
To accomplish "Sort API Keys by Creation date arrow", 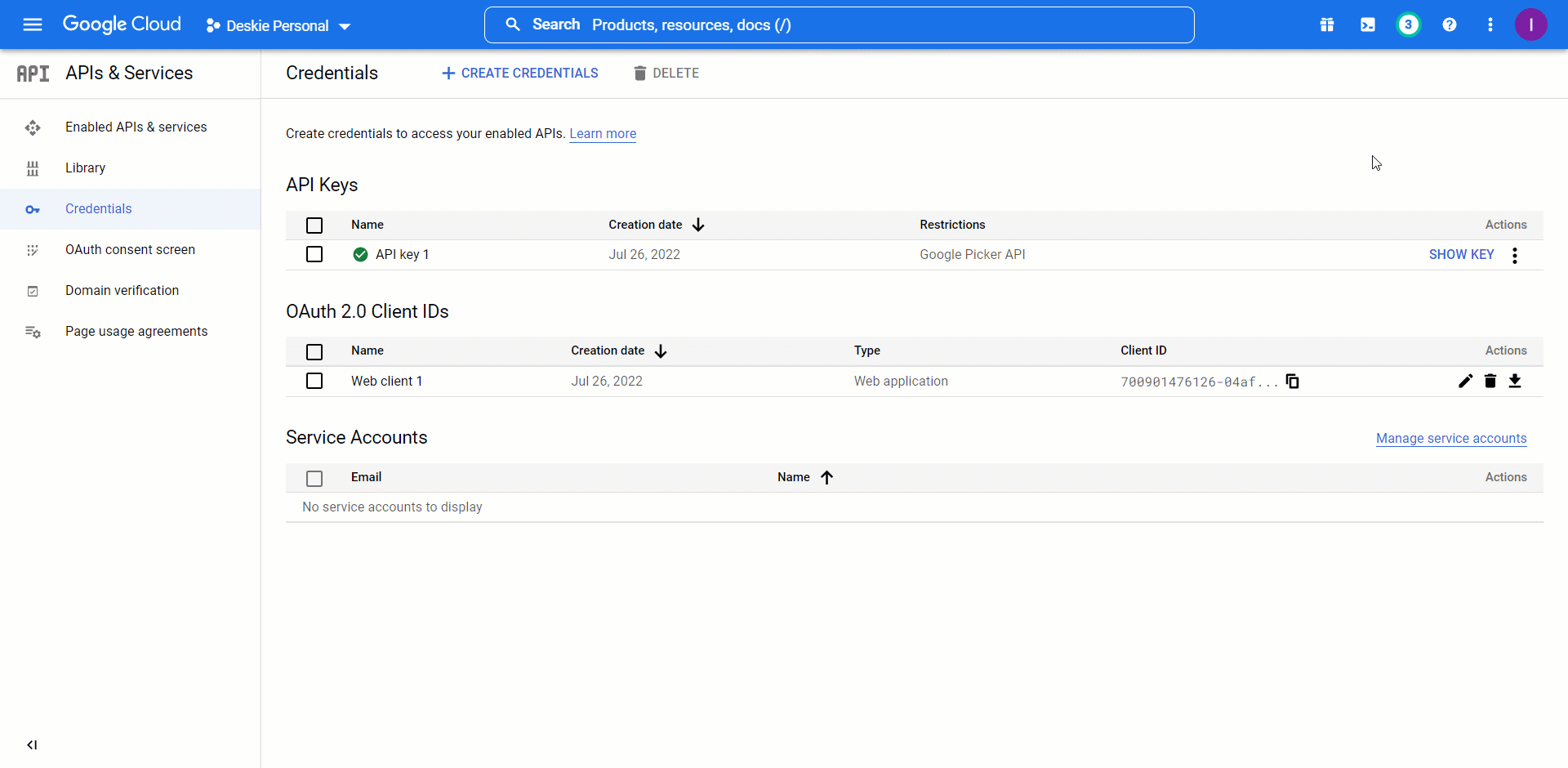I will (x=698, y=225).
